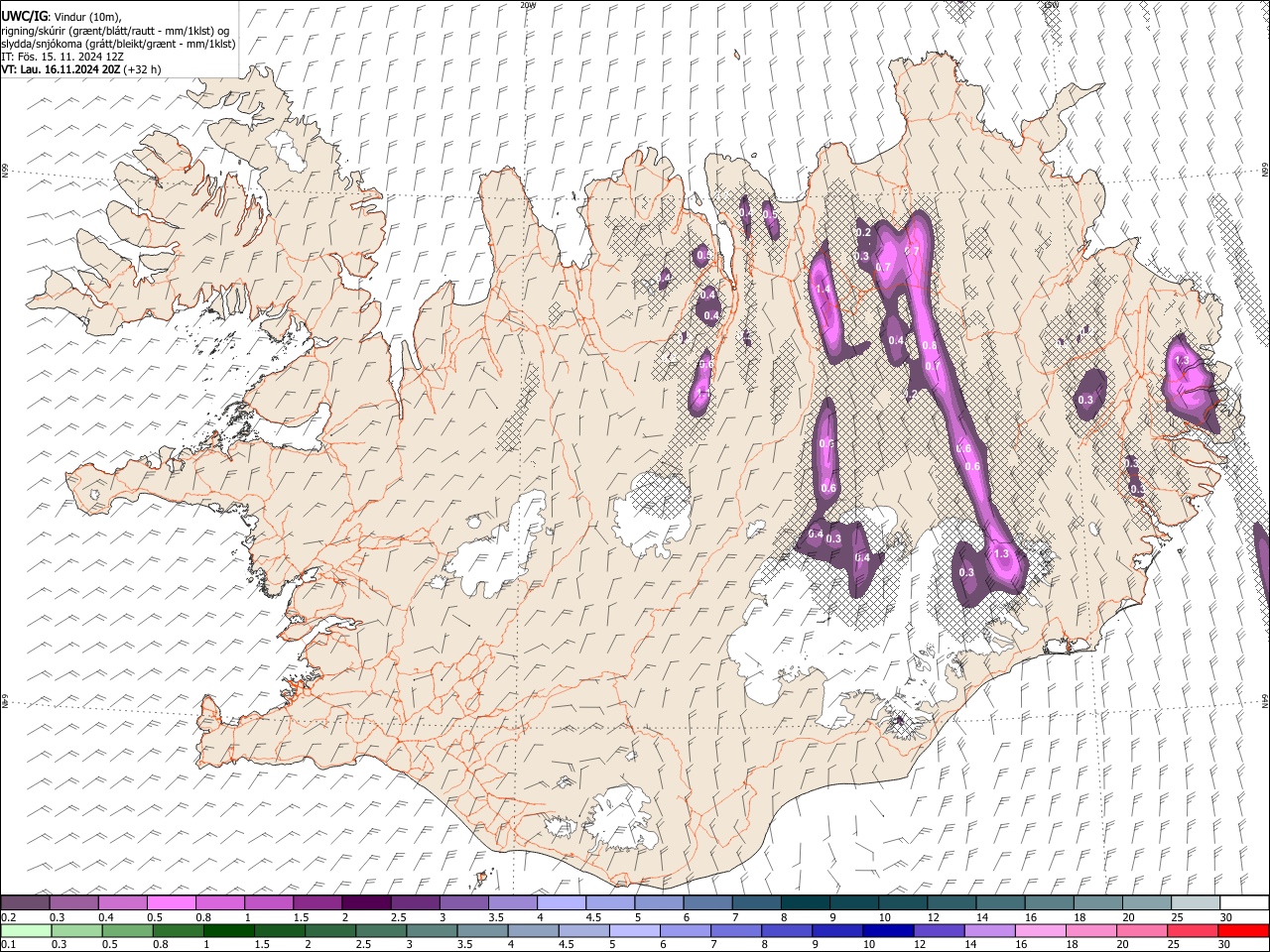Screen dimensions: 1270x952
Task: Select the bright red swatch between 25 and 30
Action: pos(1242,930)
